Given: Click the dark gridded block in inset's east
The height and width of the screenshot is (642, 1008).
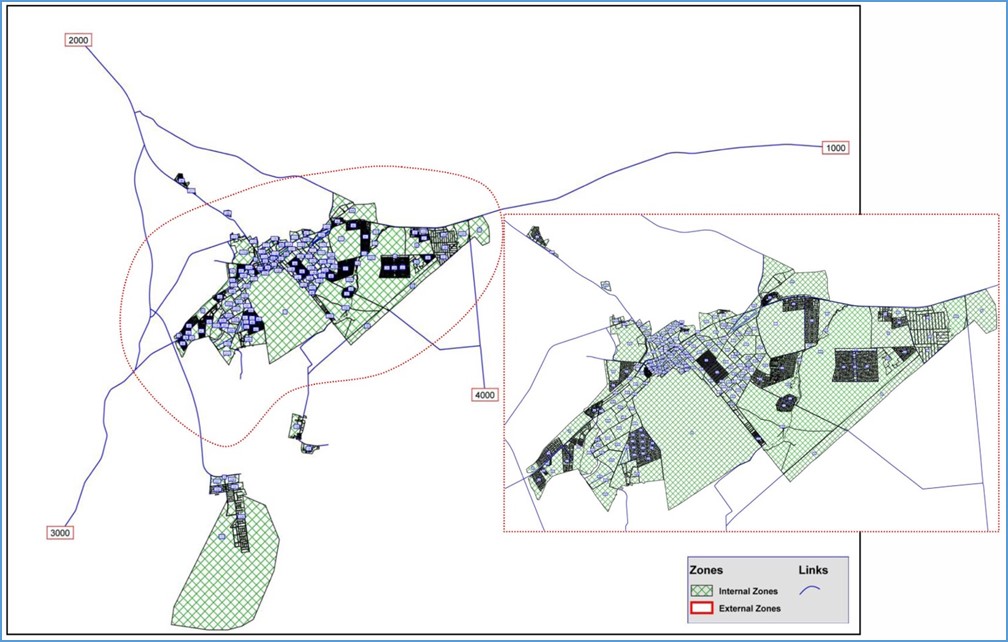Looking at the screenshot, I should [x=855, y=365].
